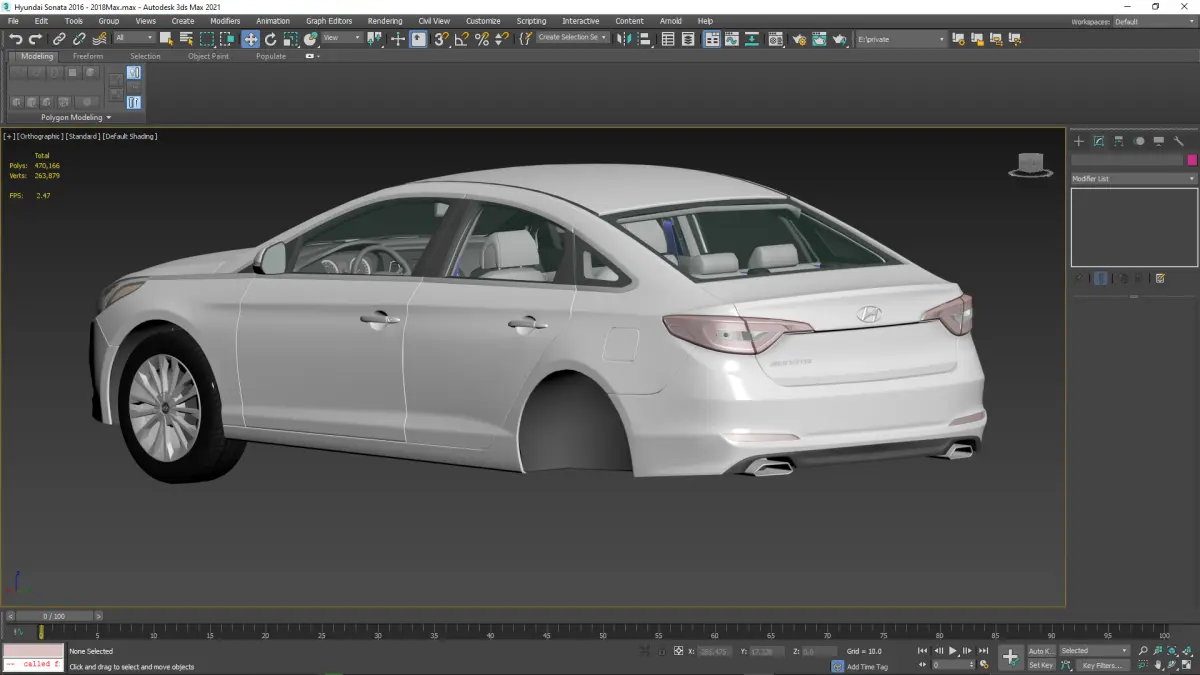
Task: Open the Create panel plus icon
Action: point(1079,141)
